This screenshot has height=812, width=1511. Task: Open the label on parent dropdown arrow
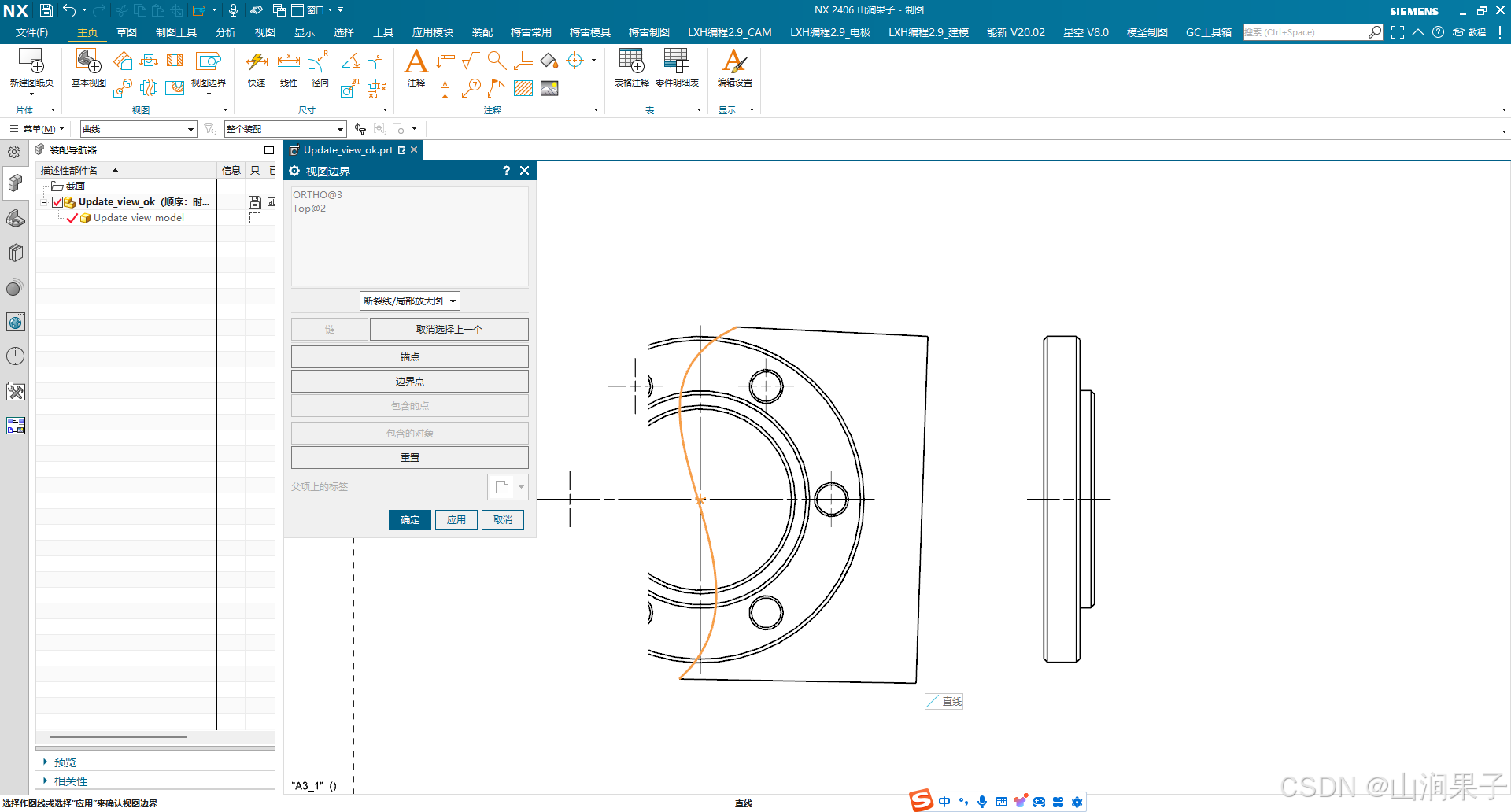(521, 487)
